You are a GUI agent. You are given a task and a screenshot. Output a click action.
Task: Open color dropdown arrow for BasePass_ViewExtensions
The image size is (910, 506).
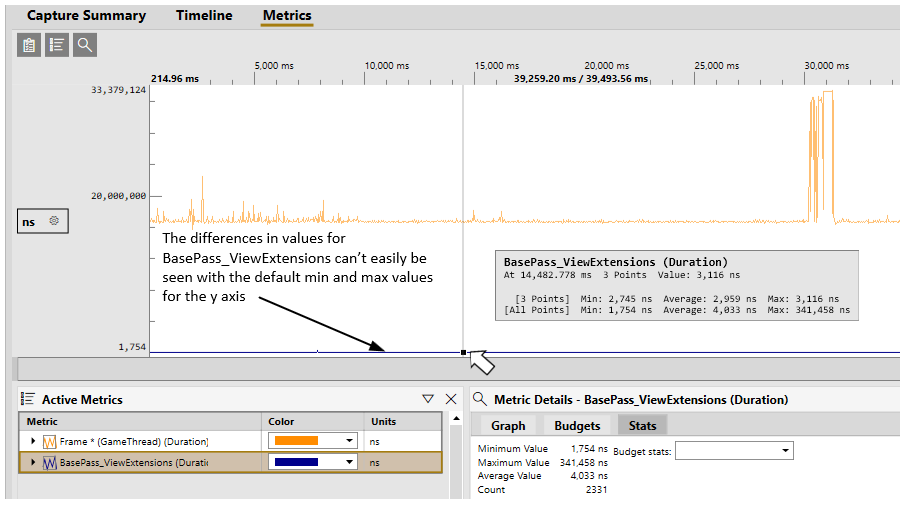coord(349,462)
